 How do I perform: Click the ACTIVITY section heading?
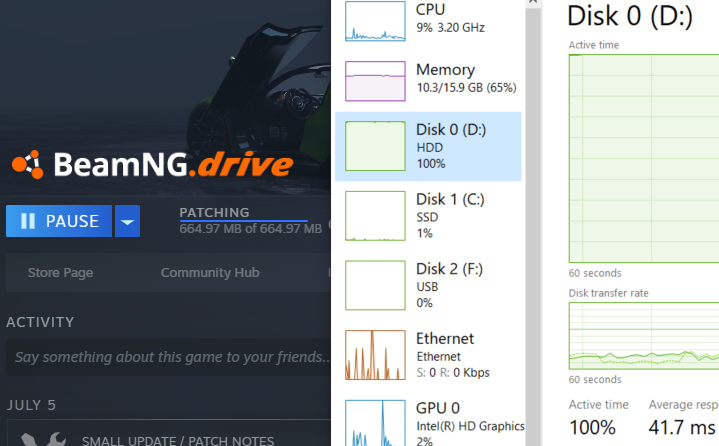click(x=40, y=322)
